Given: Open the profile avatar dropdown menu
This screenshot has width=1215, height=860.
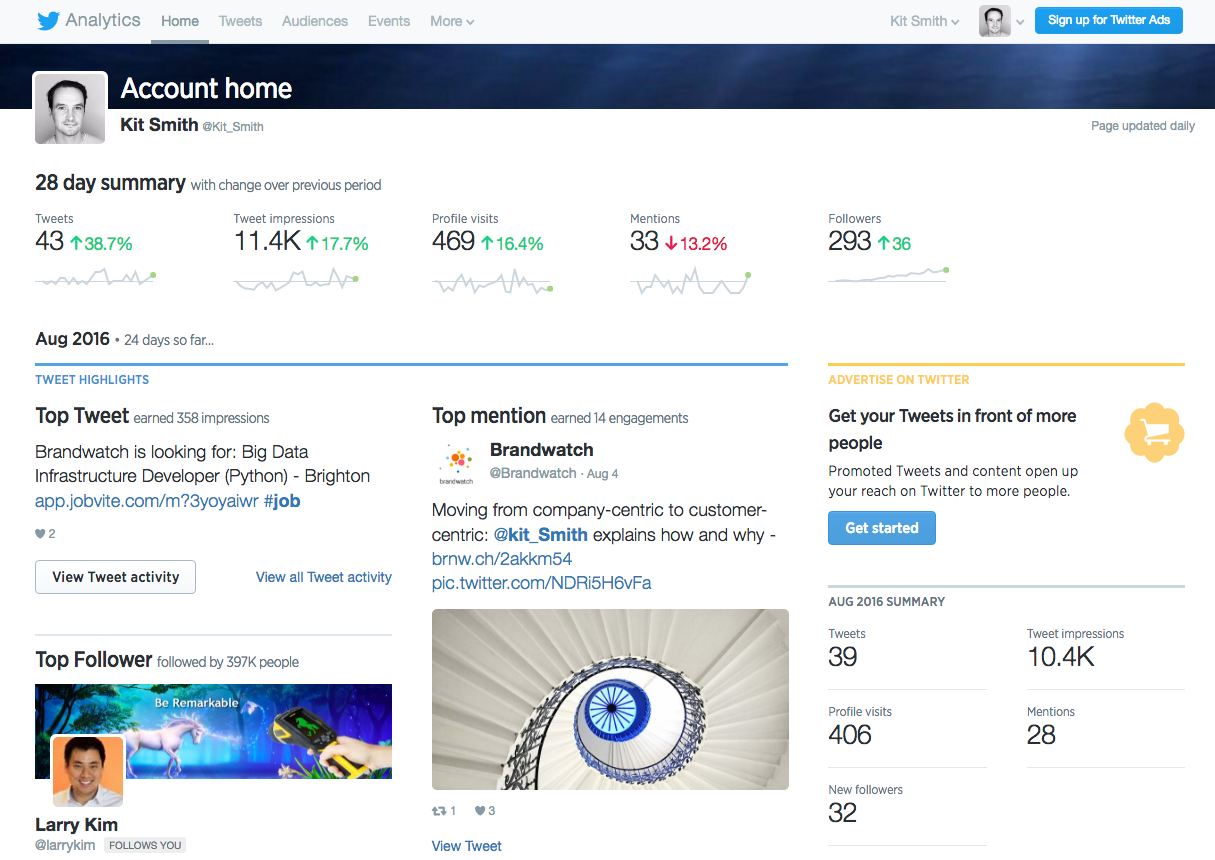Looking at the screenshot, I should click(x=1001, y=21).
